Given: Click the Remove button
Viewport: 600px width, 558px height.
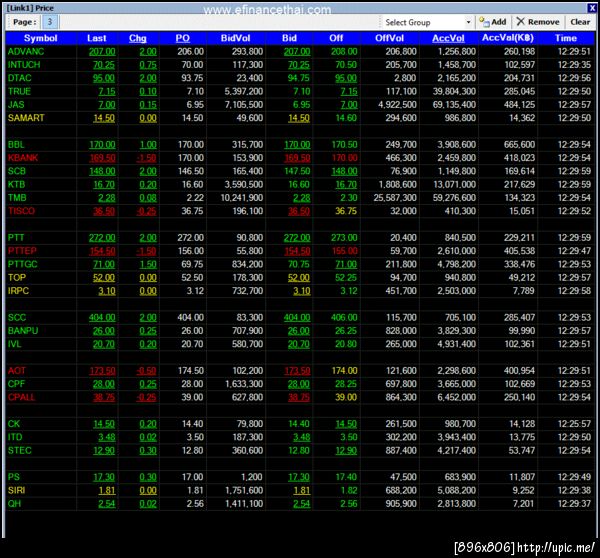Looking at the screenshot, I should [538, 22].
